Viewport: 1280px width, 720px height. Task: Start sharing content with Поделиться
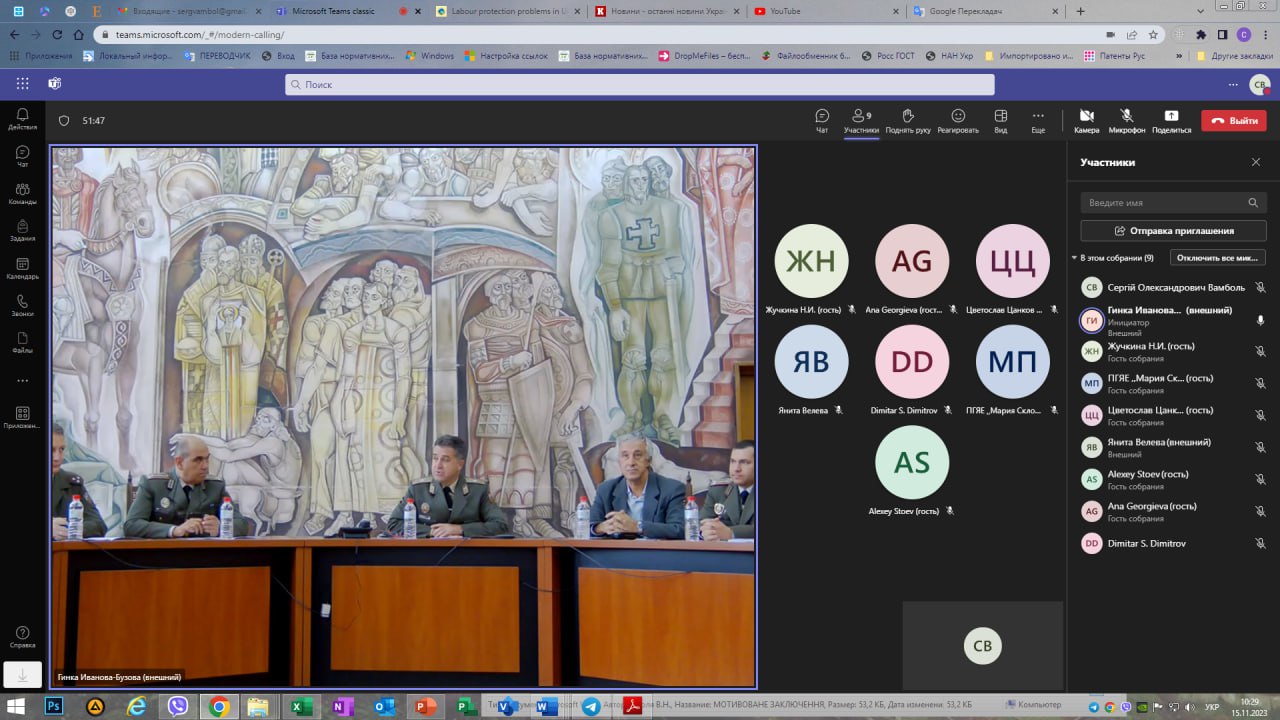point(1171,120)
